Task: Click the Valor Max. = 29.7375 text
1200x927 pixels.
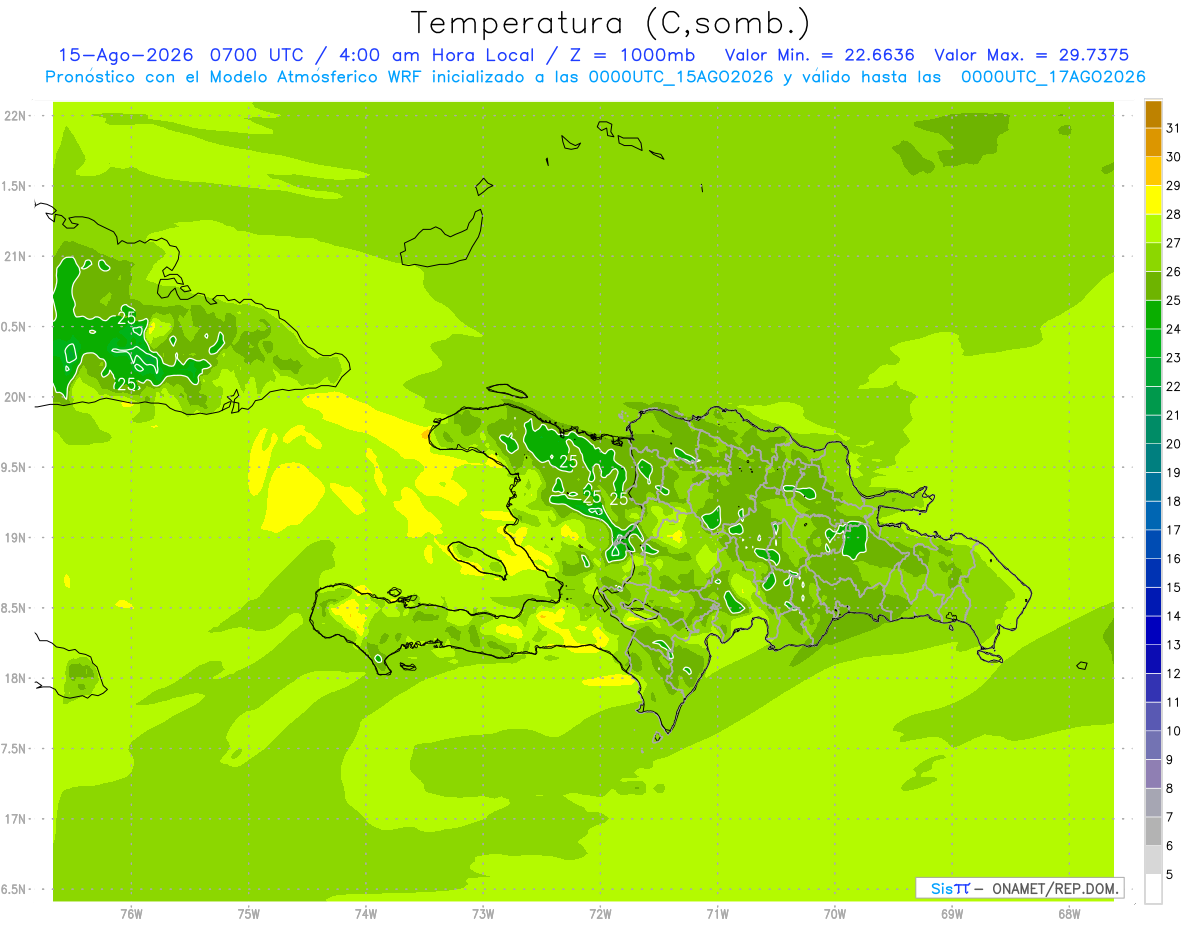Action: (x=1031, y=55)
